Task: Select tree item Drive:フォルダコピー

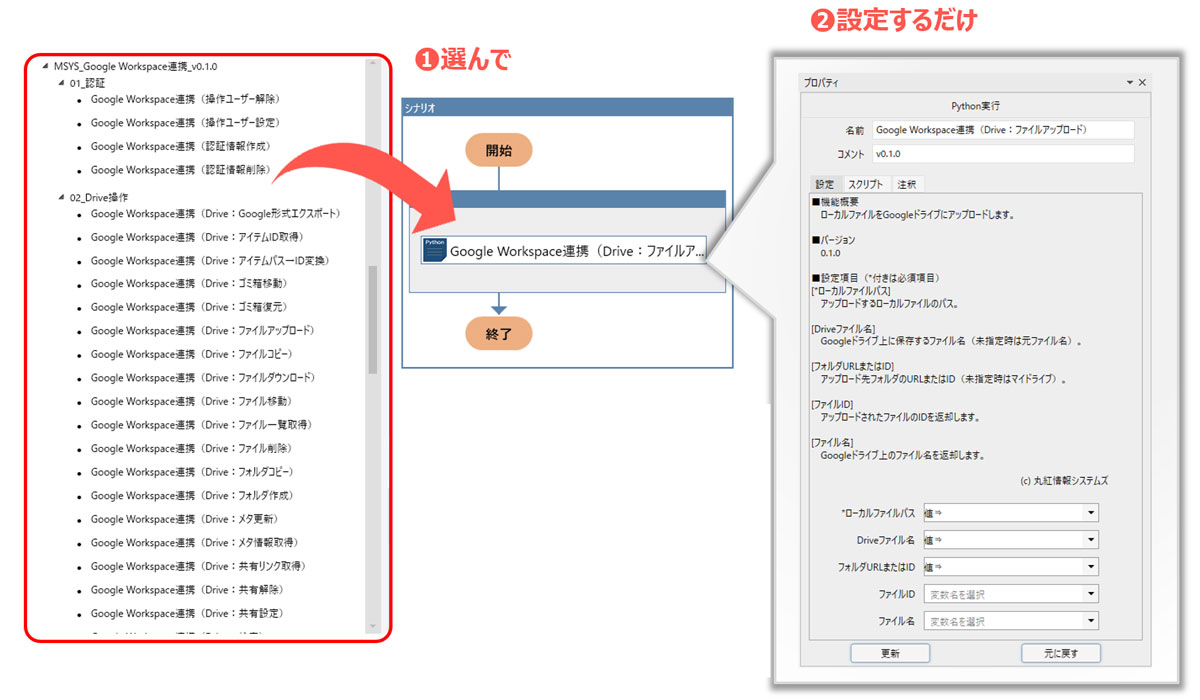Action: click(x=192, y=472)
